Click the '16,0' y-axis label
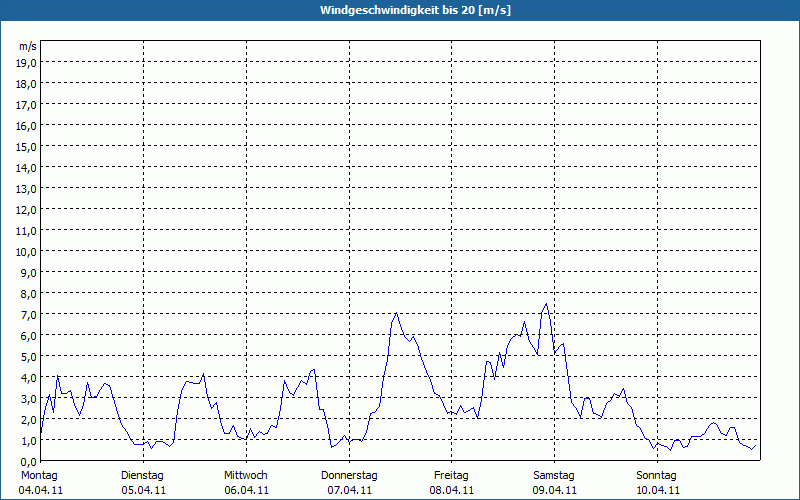This screenshot has width=800, height=500. (x=27, y=126)
